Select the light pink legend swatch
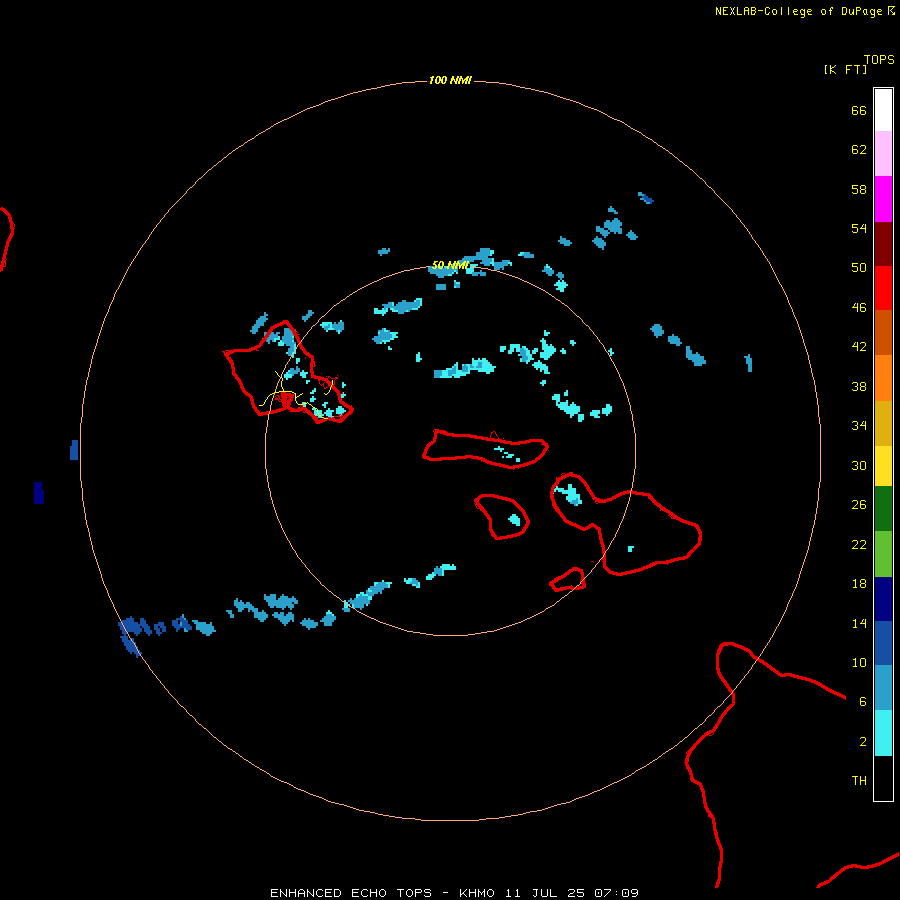The height and width of the screenshot is (900, 900). click(883, 153)
